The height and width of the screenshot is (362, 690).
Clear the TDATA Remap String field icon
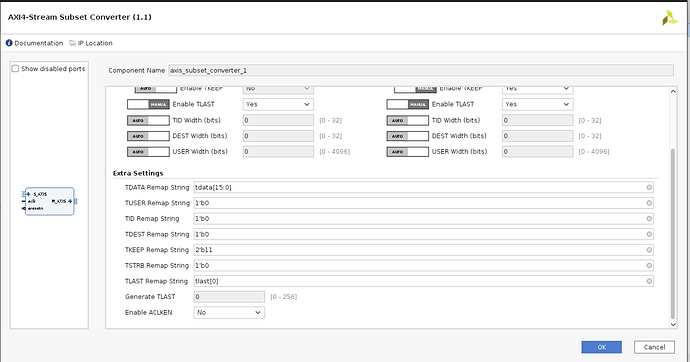pyautogui.click(x=649, y=187)
